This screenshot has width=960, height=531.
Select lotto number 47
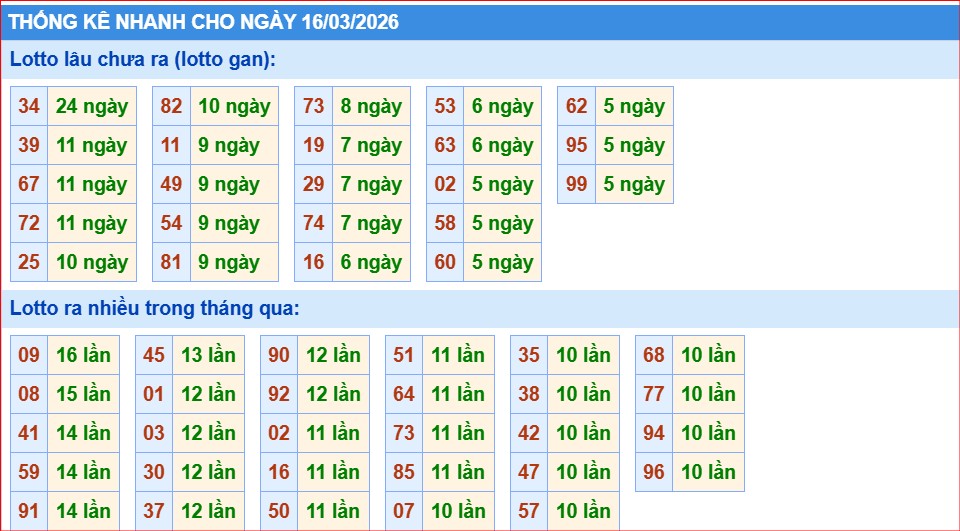529,472
